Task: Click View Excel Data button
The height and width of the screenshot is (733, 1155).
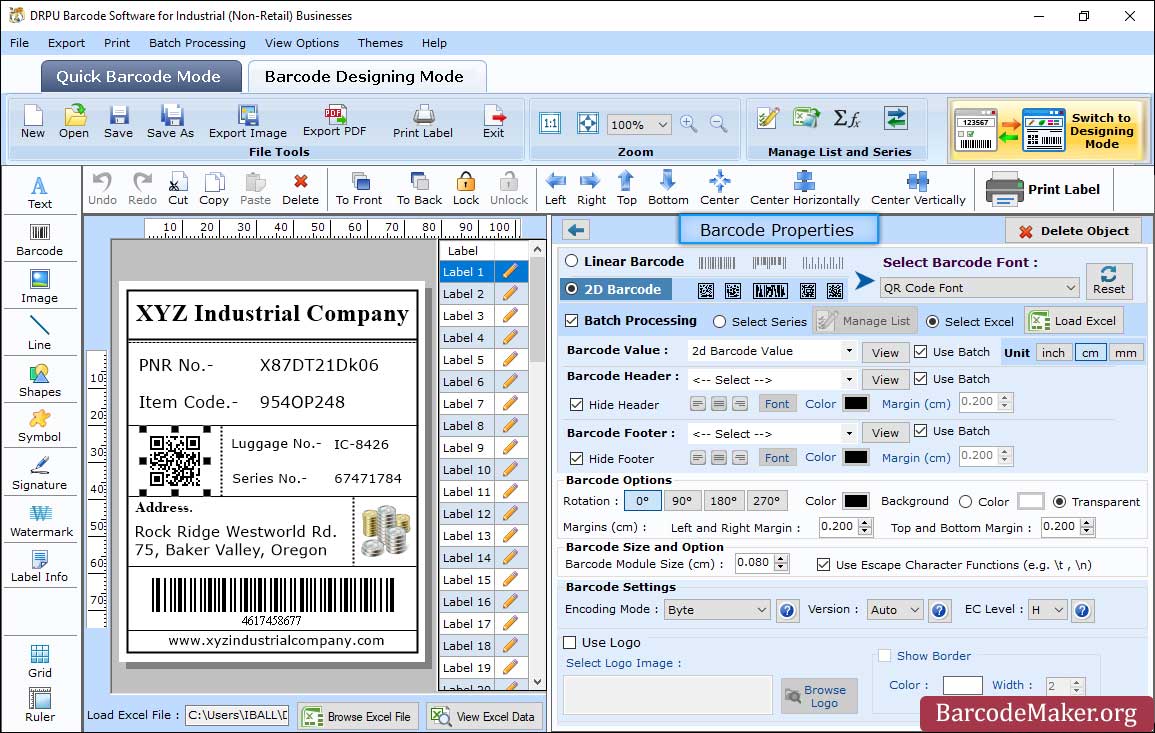Action: [x=483, y=716]
